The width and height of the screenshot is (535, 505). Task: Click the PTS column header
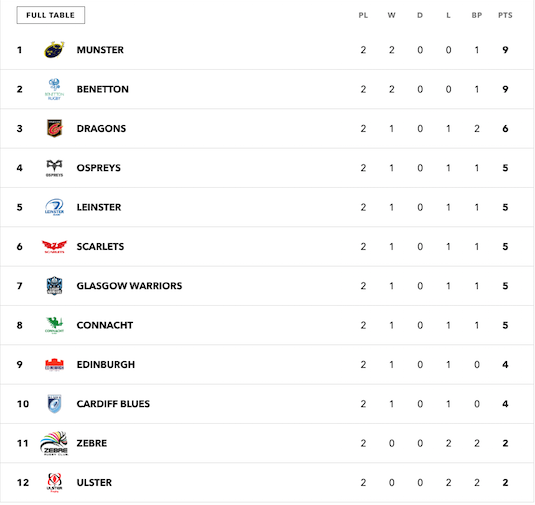505,15
